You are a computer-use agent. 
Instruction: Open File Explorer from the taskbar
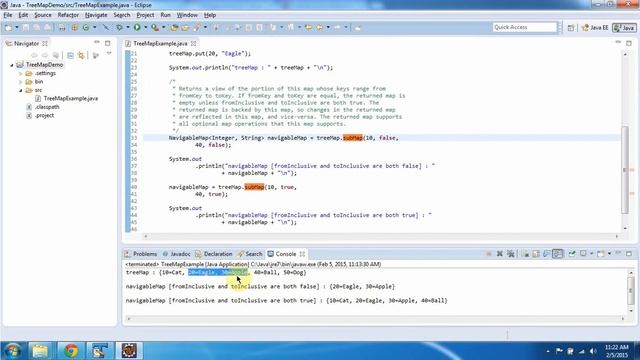[x=40, y=351]
